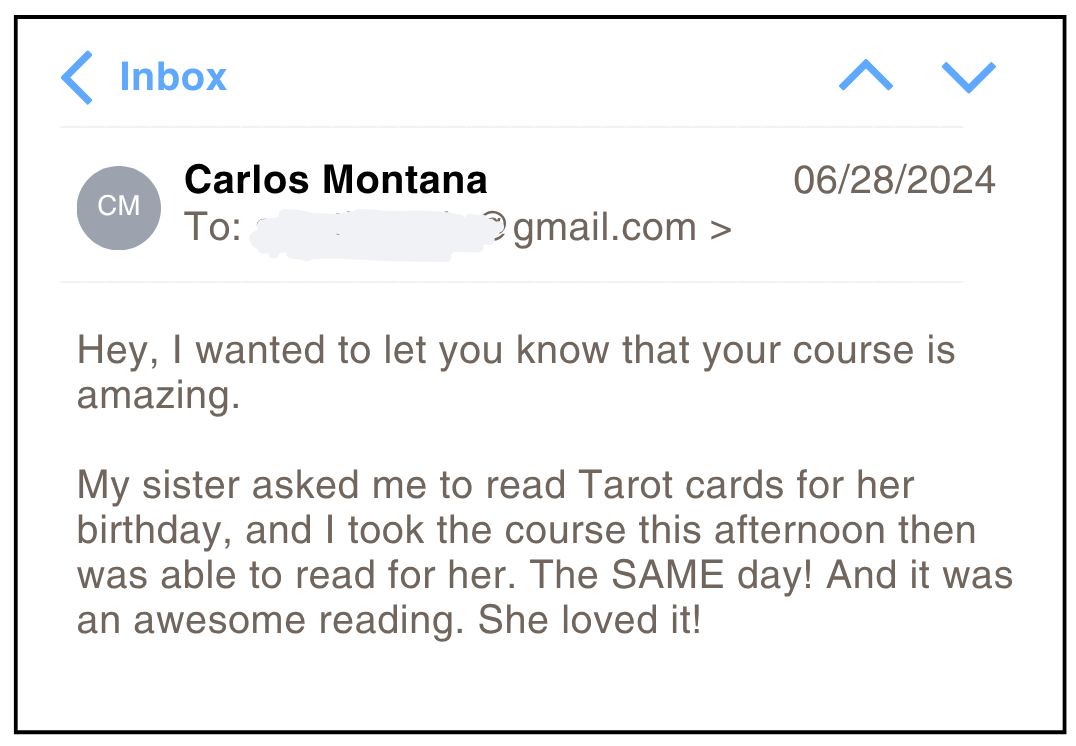Tap the back chevron beside Inbox
The image size is (1076, 746).
pos(77,78)
